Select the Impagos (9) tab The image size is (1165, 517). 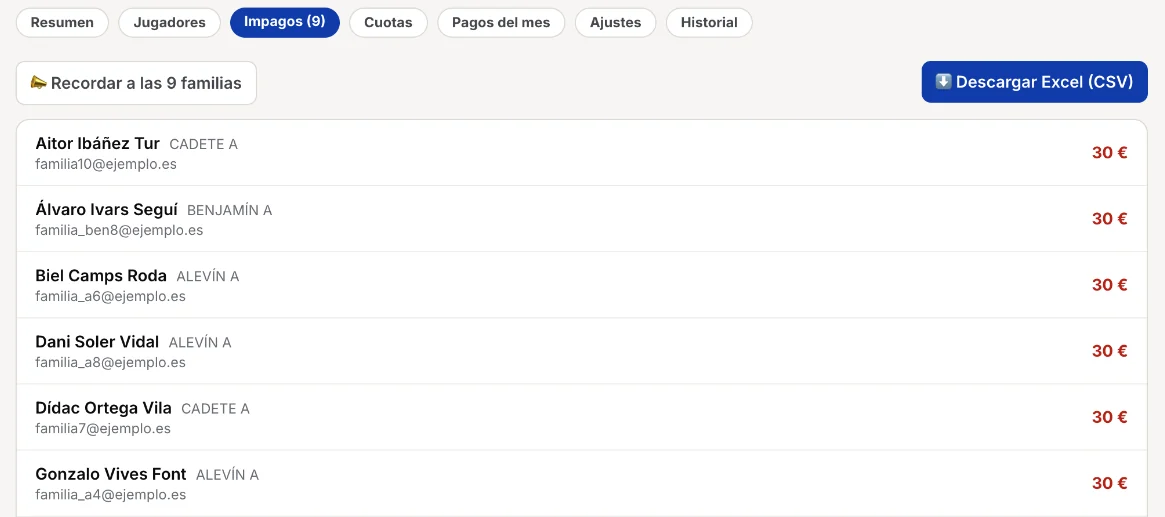(x=285, y=22)
